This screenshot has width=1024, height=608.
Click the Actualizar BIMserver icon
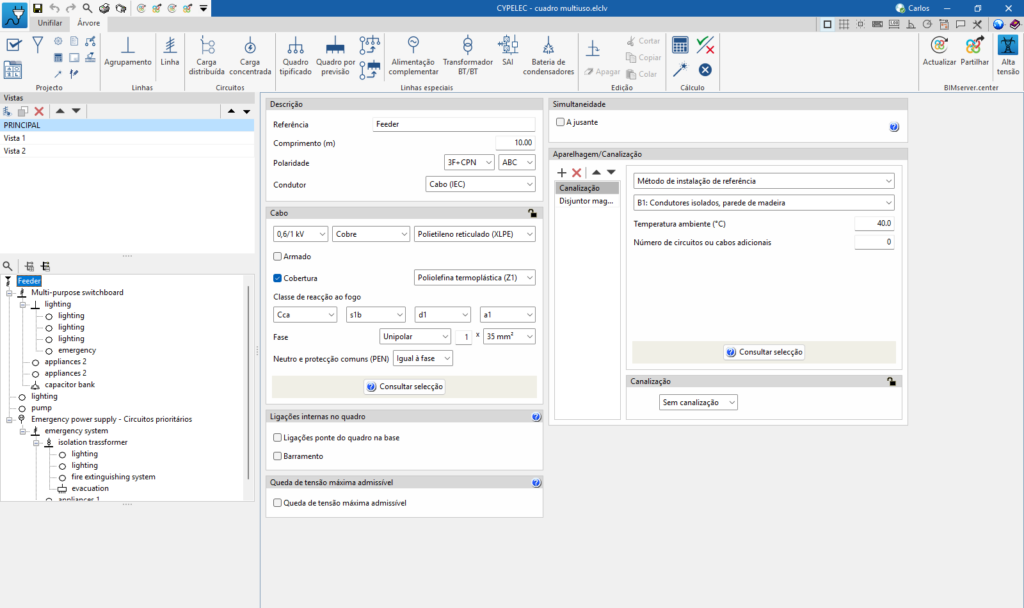click(939, 52)
